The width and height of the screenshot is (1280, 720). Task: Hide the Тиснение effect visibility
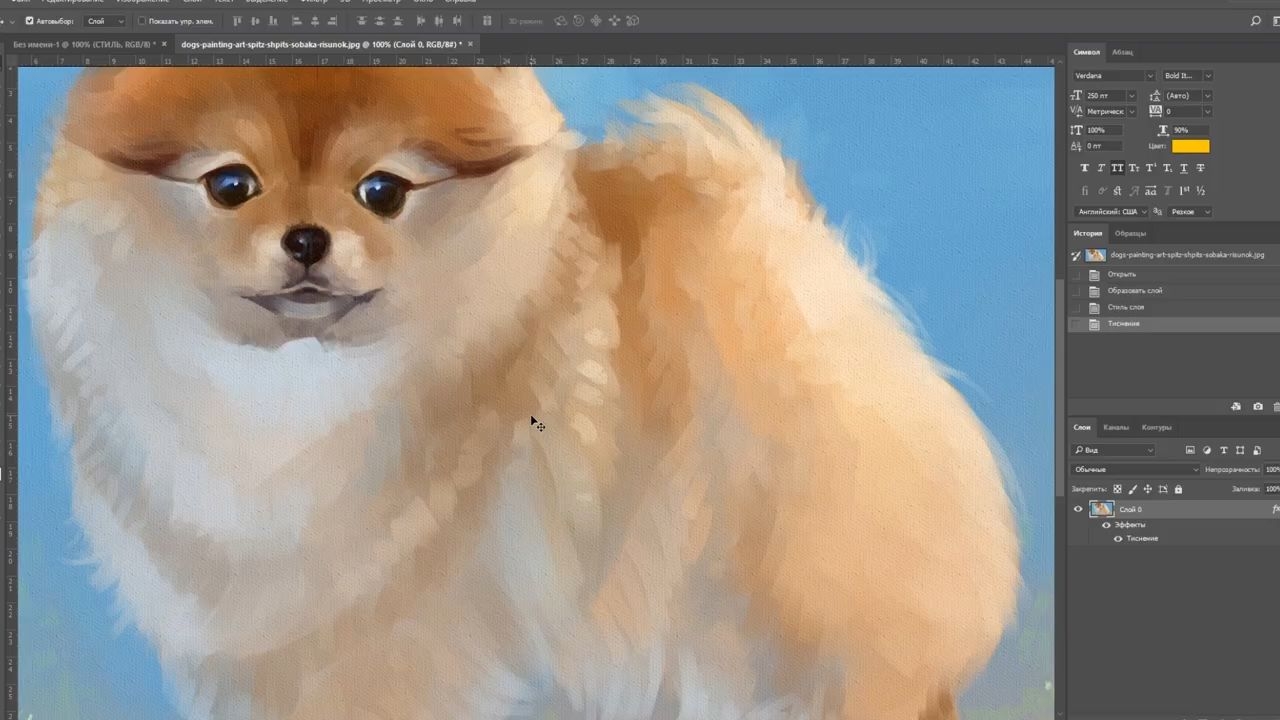point(1118,539)
